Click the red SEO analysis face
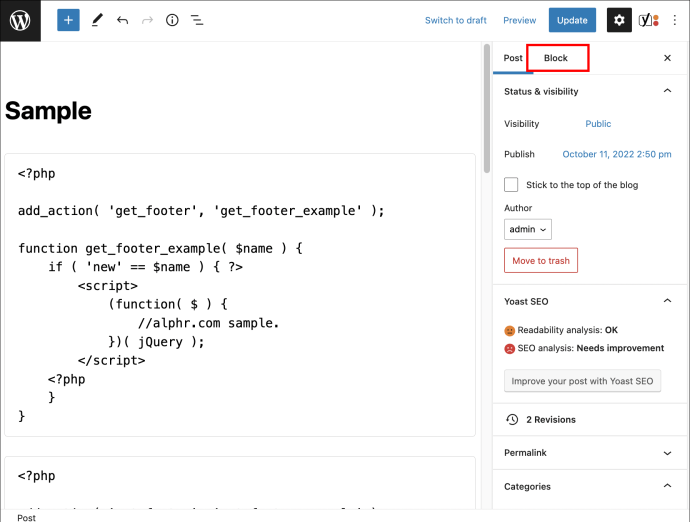The image size is (690, 522). pos(510,349)
